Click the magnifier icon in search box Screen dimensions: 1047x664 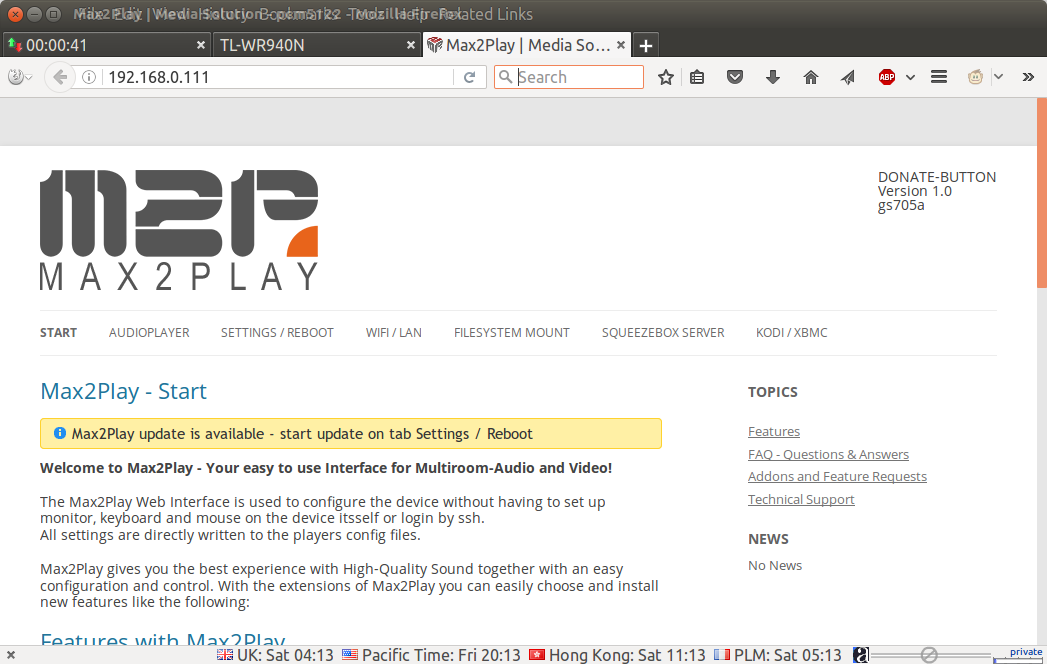point(506,77)
